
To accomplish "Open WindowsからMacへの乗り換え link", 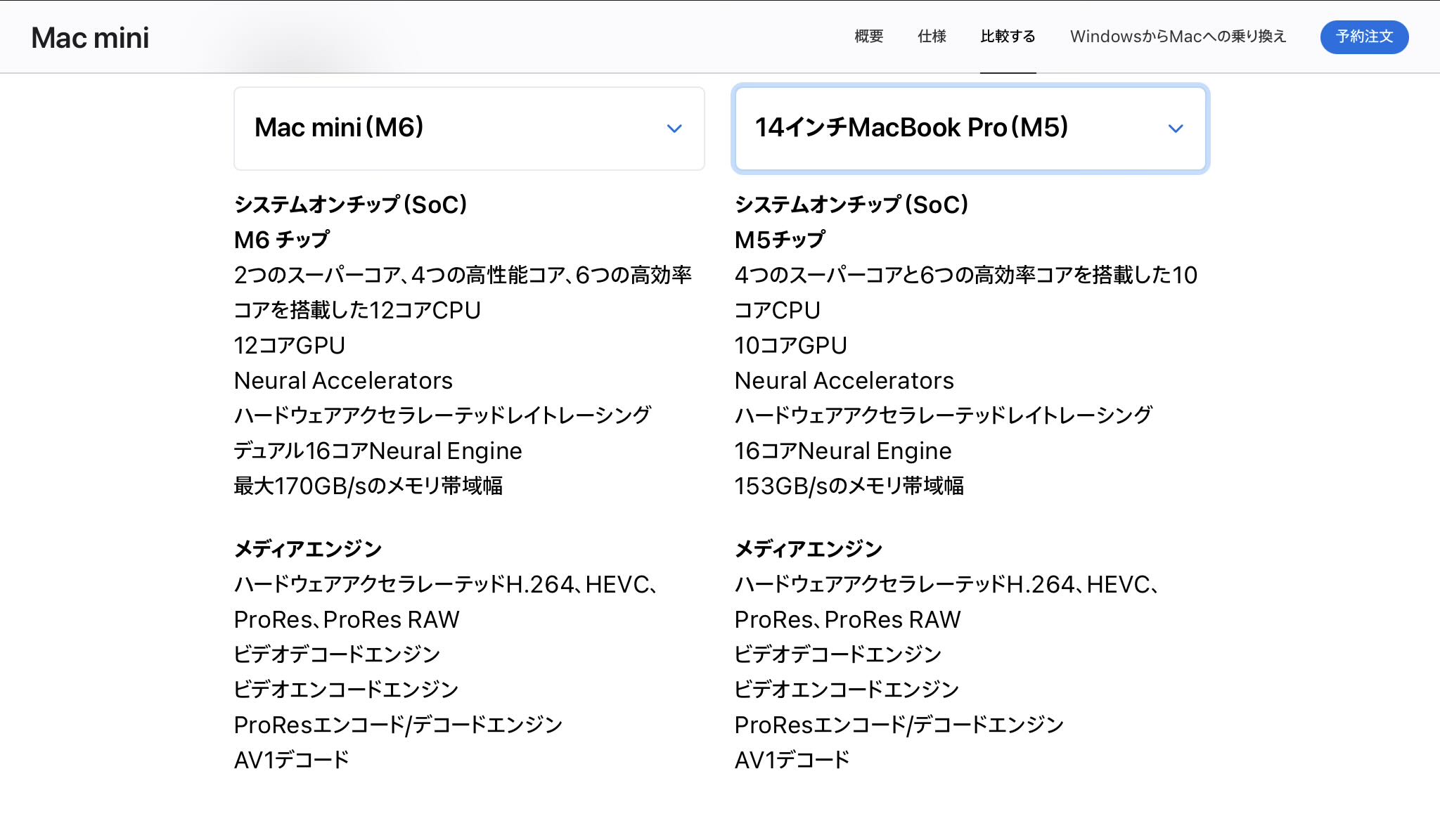I will 1178,37.
